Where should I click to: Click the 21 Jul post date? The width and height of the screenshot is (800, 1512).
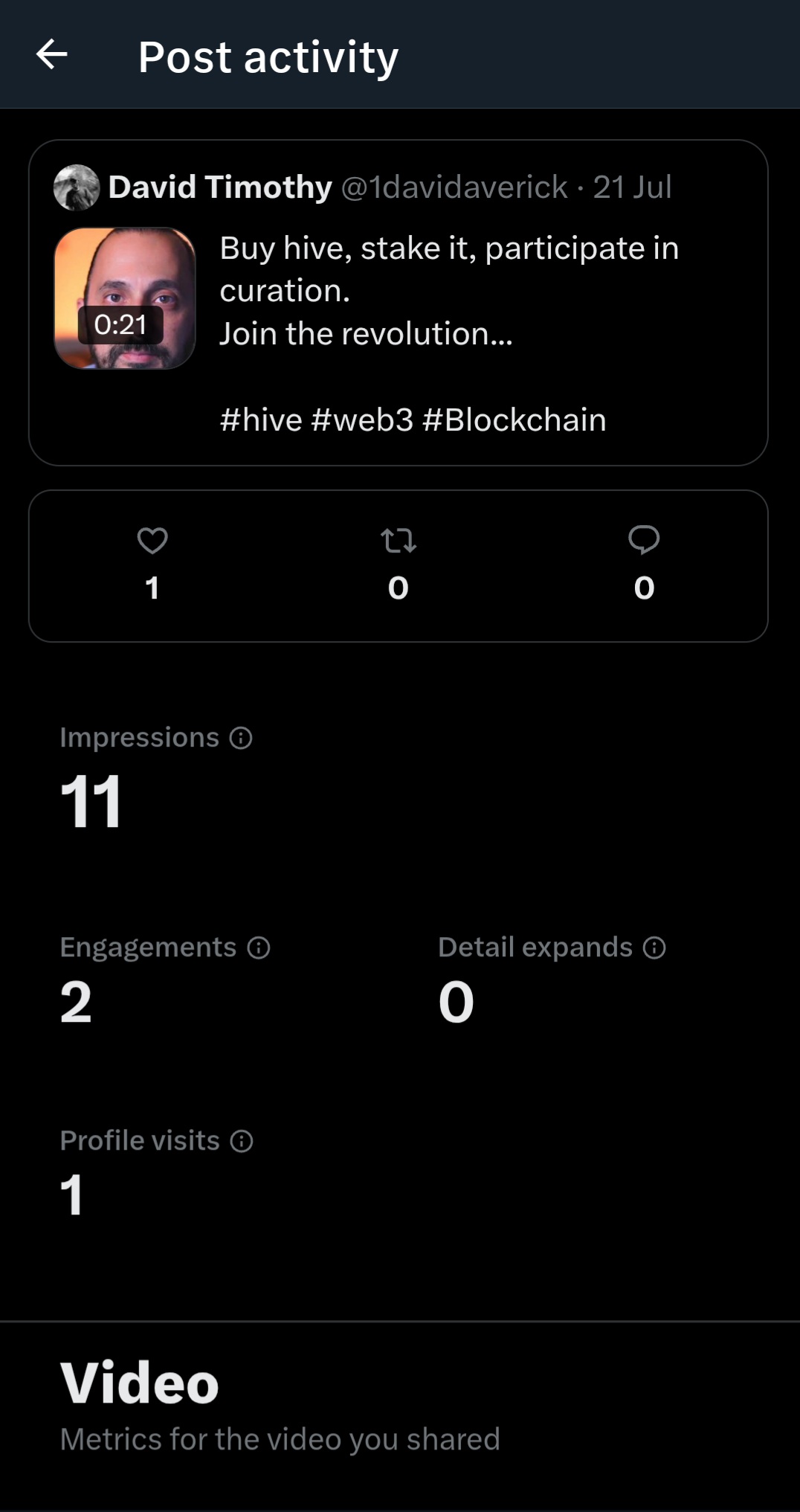pos(633,187)
